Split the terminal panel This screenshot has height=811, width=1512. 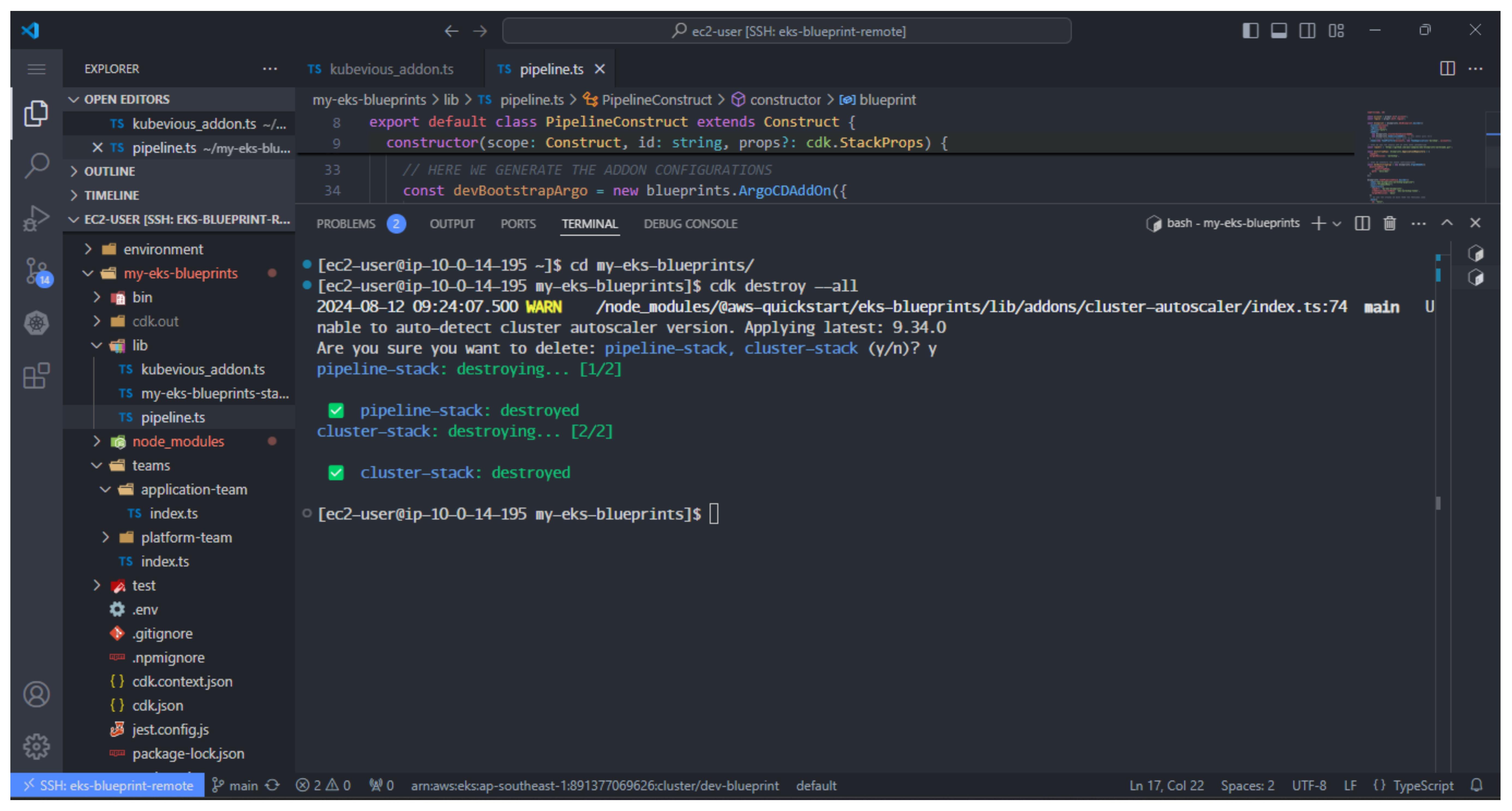click(x=1362, y=223)
